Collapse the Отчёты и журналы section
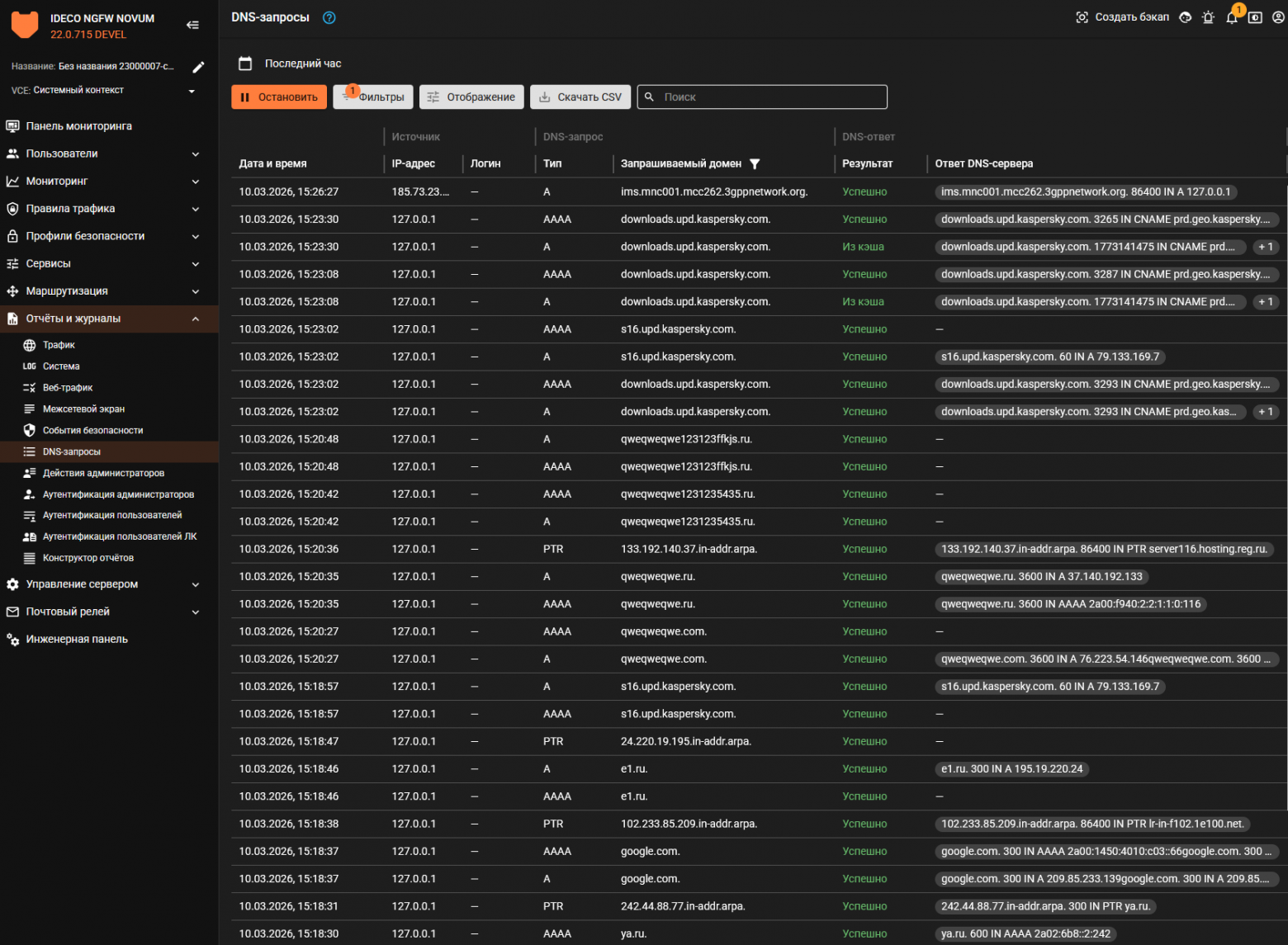 click(195, 319)
